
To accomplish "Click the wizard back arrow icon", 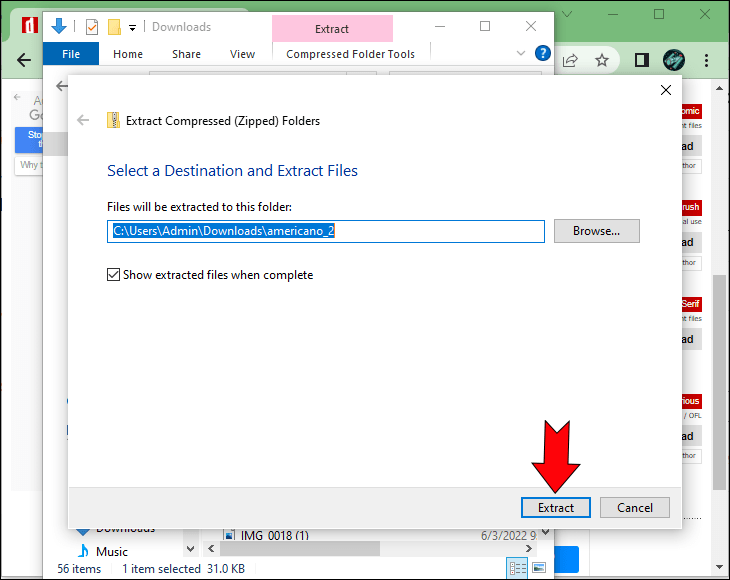I will pyautogui.click(x=84, y=121).
